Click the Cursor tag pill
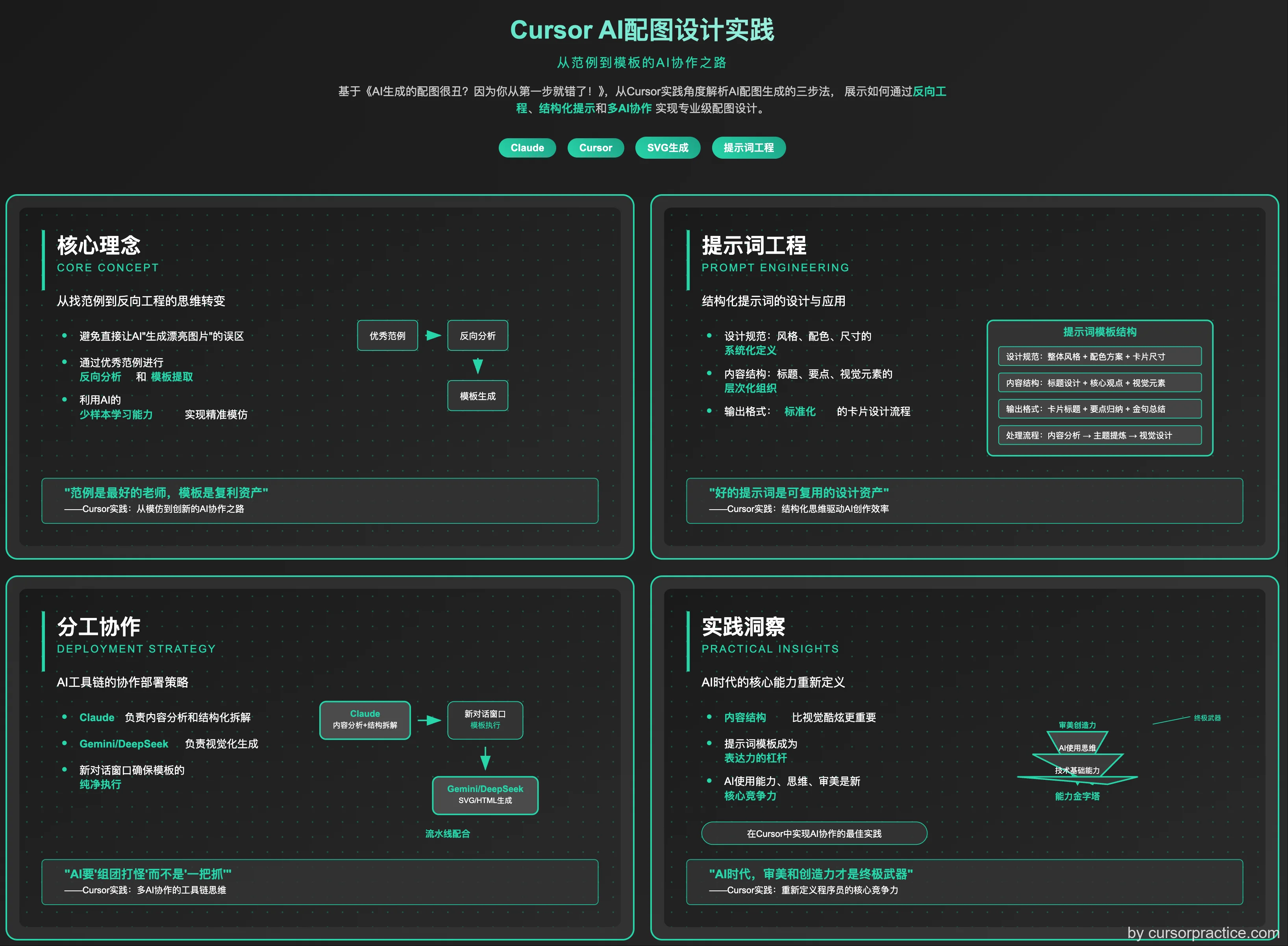 (x=595, y=148)
